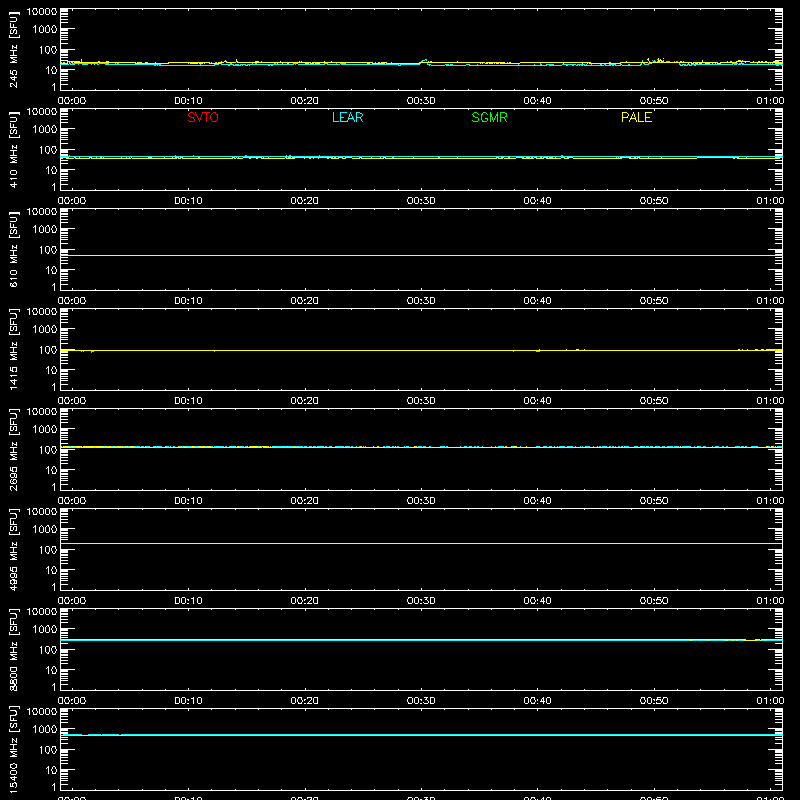This screenshot has height=800, width=800.
Task: Click the yellow trace in the 610 MHz plot
Action: (x=421, y=255)
